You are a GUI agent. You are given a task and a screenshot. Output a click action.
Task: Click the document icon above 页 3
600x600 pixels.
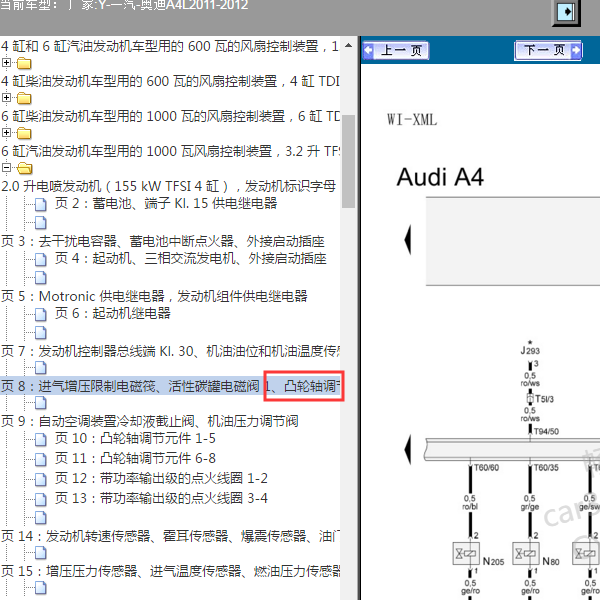41,222
